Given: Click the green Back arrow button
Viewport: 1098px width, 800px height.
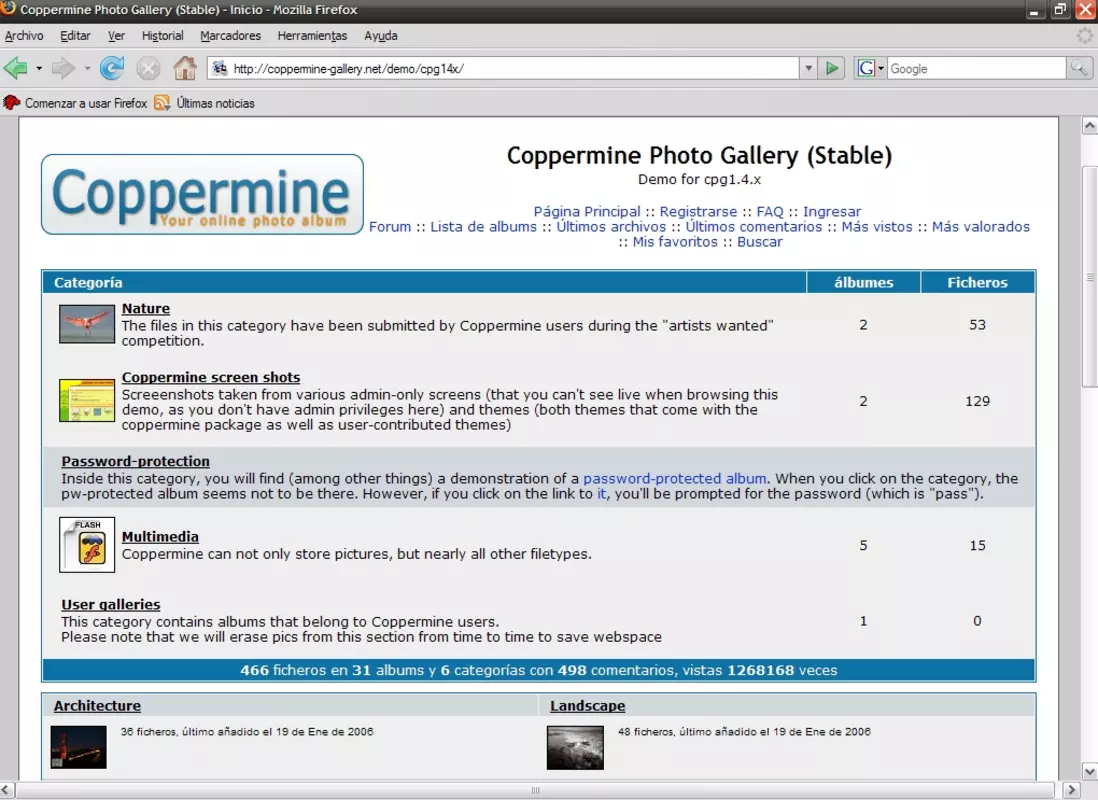Looking at the screenshot, I should [x=15, y=68].
